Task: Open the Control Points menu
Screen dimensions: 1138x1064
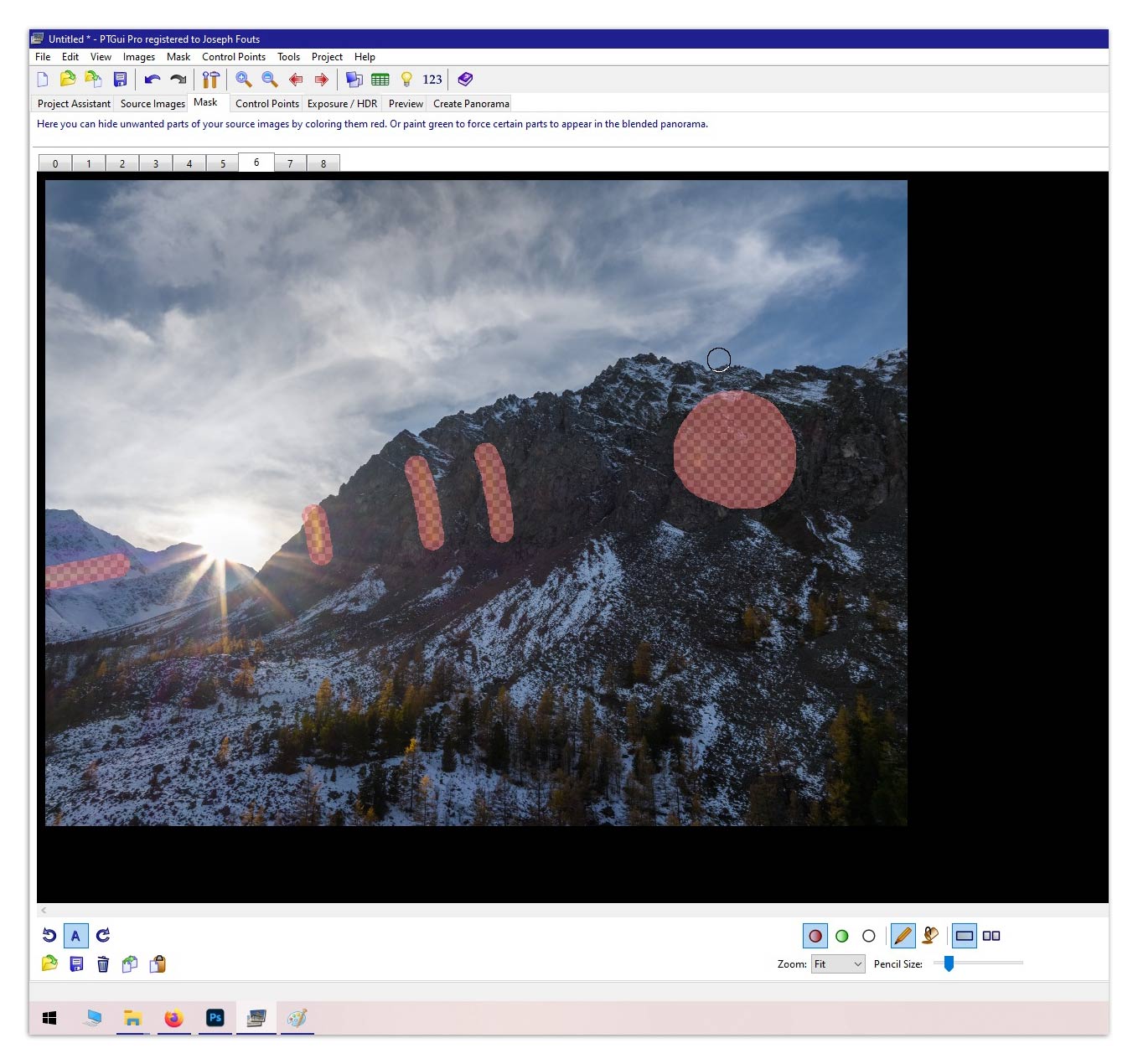Action: tap(234, 57)
